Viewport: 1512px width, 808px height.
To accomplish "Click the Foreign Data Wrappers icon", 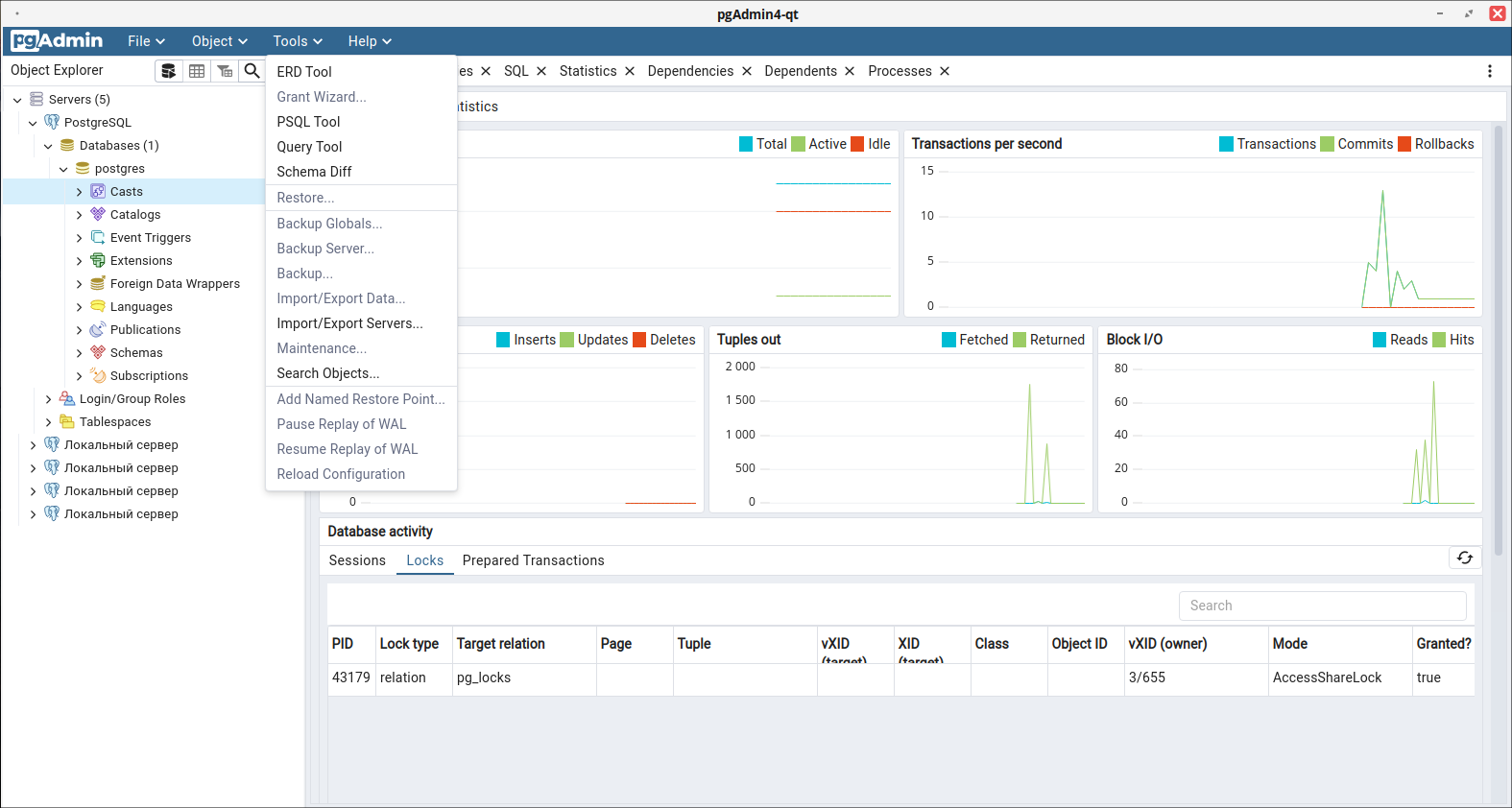I will 98,283.
